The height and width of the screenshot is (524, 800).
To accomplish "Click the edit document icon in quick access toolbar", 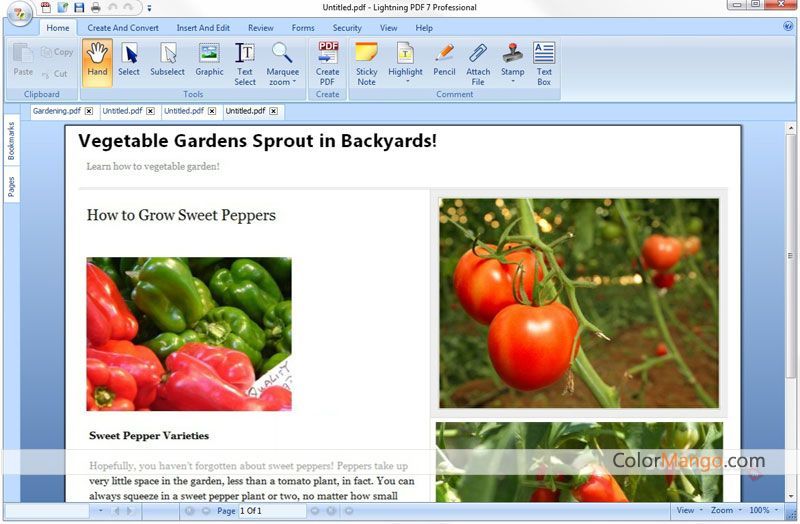I will tap(63, 7).
